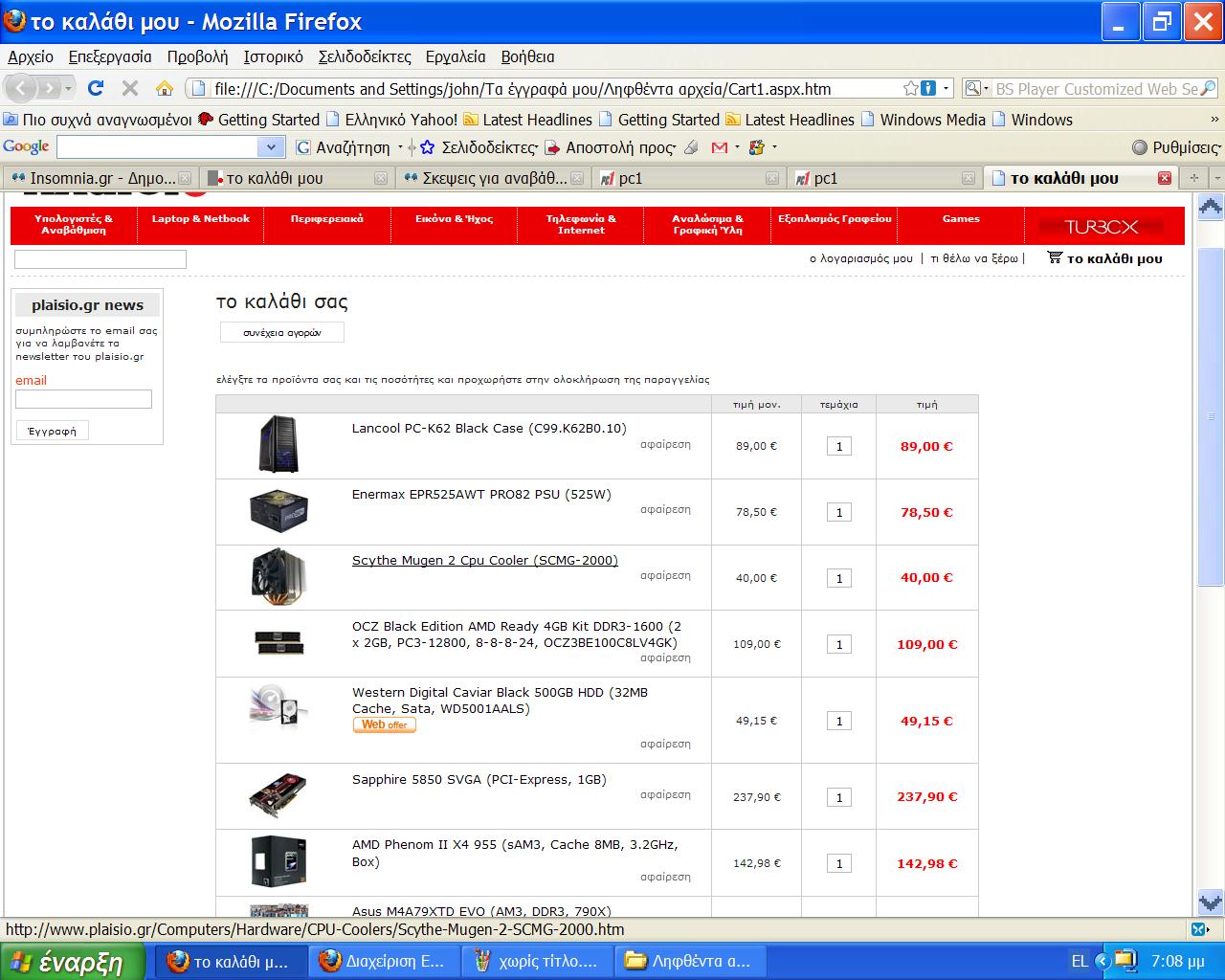Click the Turbo-X brand logo

(x=1102, y=227)
